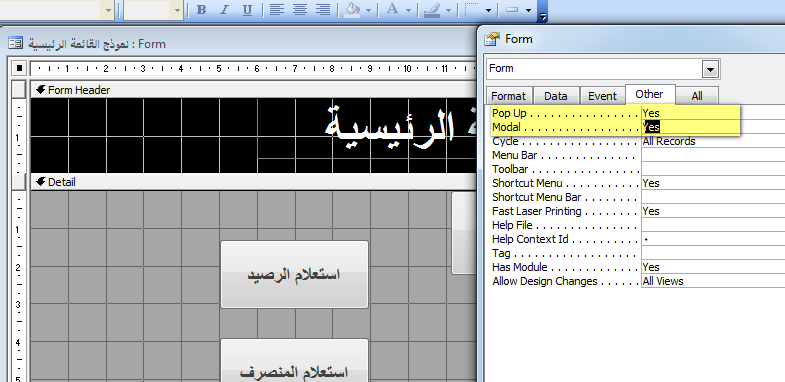Click the form window's title icon
The image size is (785, 382).
(16, 44)
